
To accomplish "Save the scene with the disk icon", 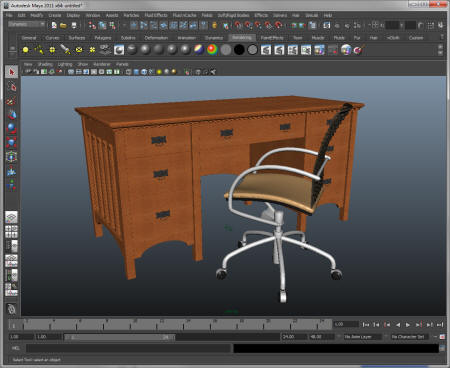I will coord(74,25).
